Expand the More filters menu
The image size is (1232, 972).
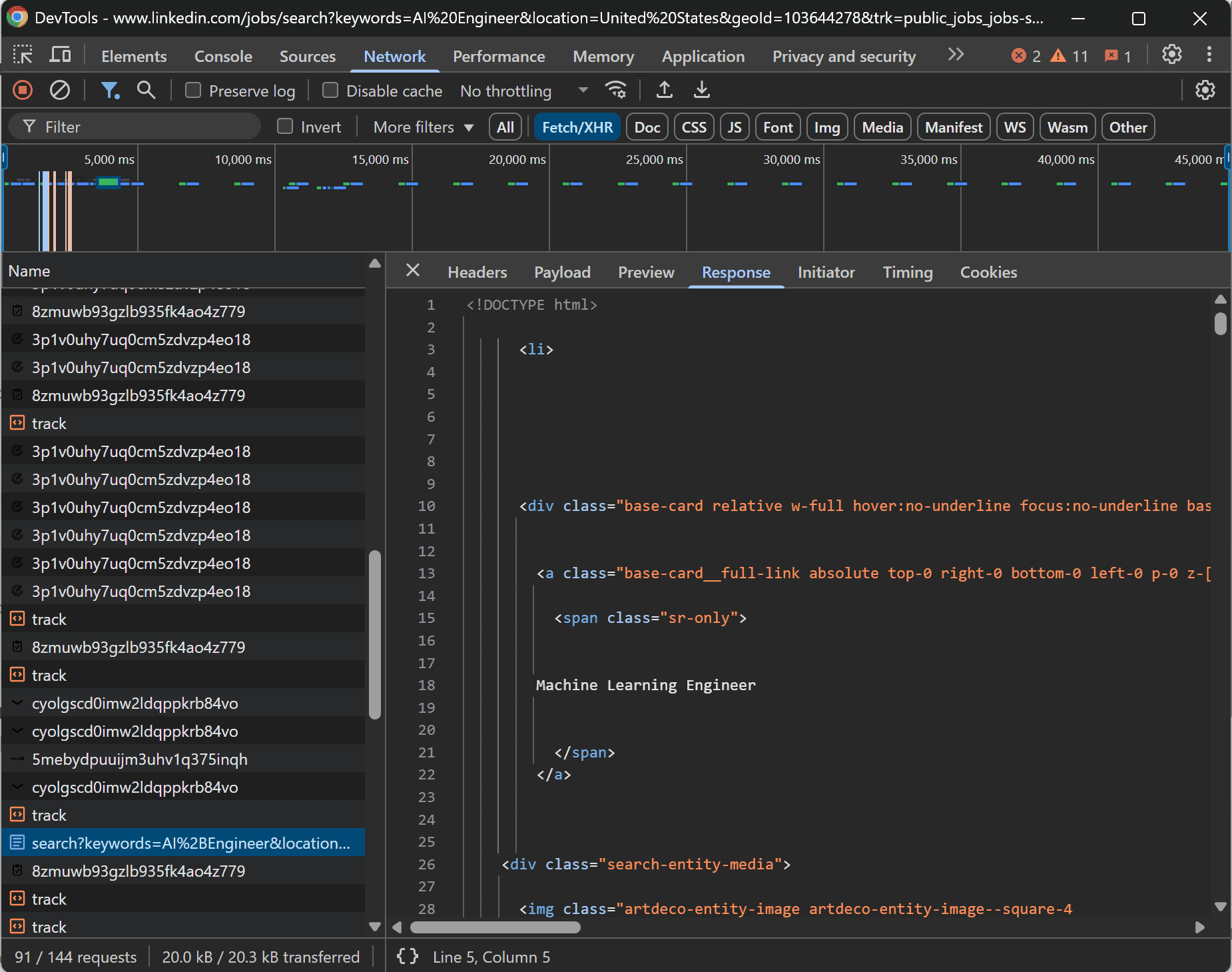(x=423, y=127)
